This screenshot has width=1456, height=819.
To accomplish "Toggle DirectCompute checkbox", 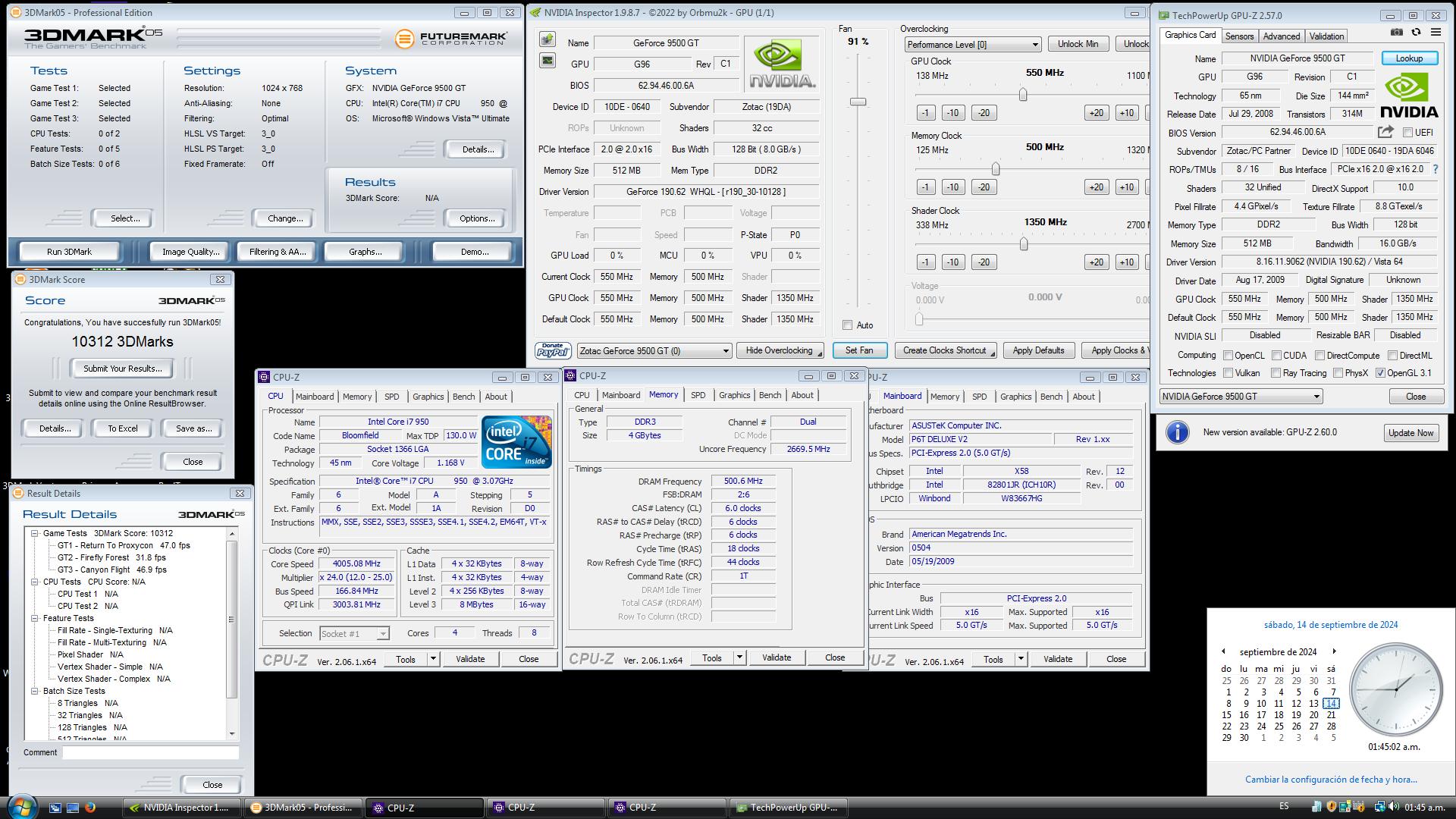I will coord(1319,356).
